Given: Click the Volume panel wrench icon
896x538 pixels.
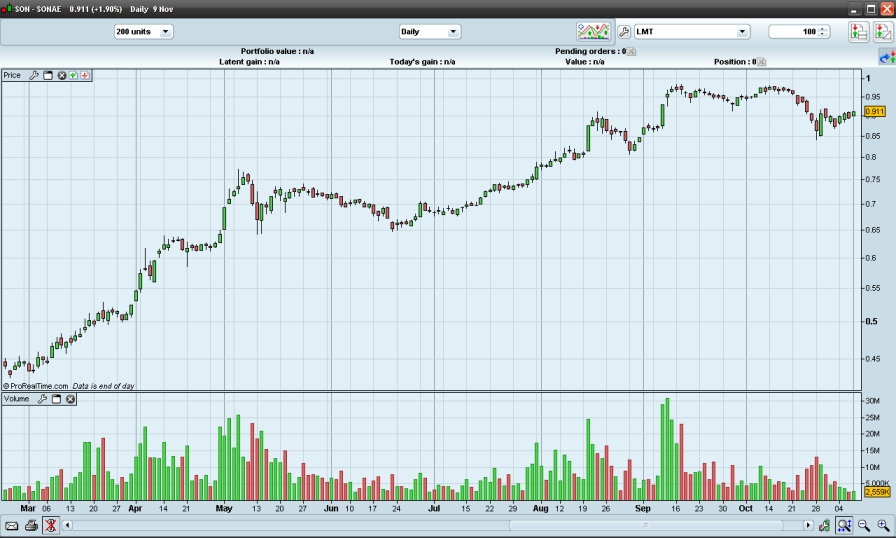Looking at the screenshot, I should [x=43, y=399].
